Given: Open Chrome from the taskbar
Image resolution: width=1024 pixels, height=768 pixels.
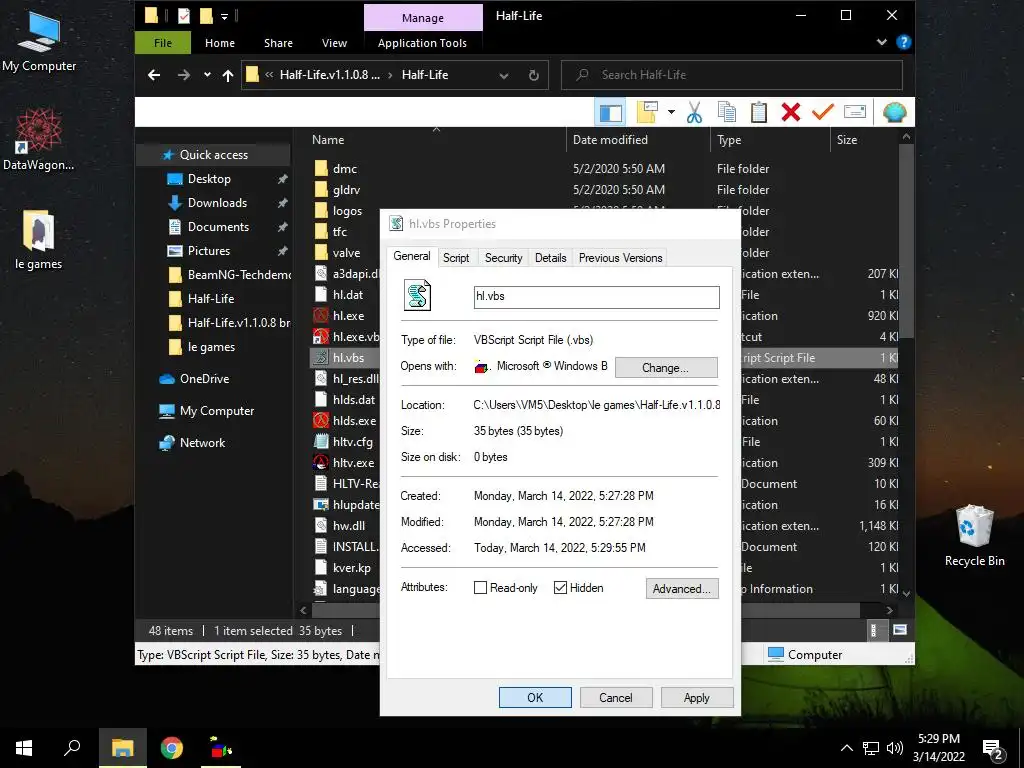Looking at the screenshot, I should click(172, 748).
